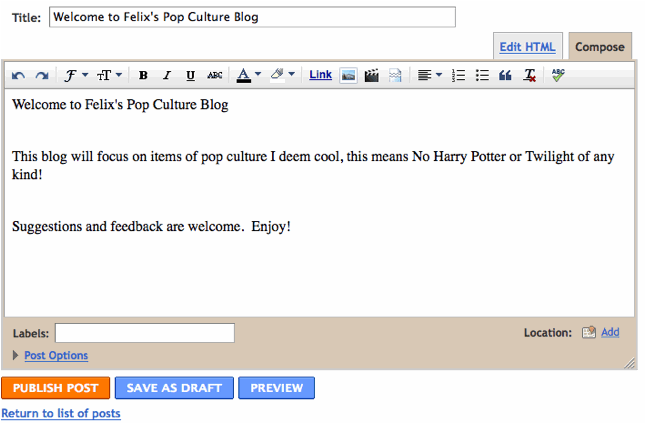Open the font size dropdown
Viewport: 646px width, 424px height.
click(109, 75)
